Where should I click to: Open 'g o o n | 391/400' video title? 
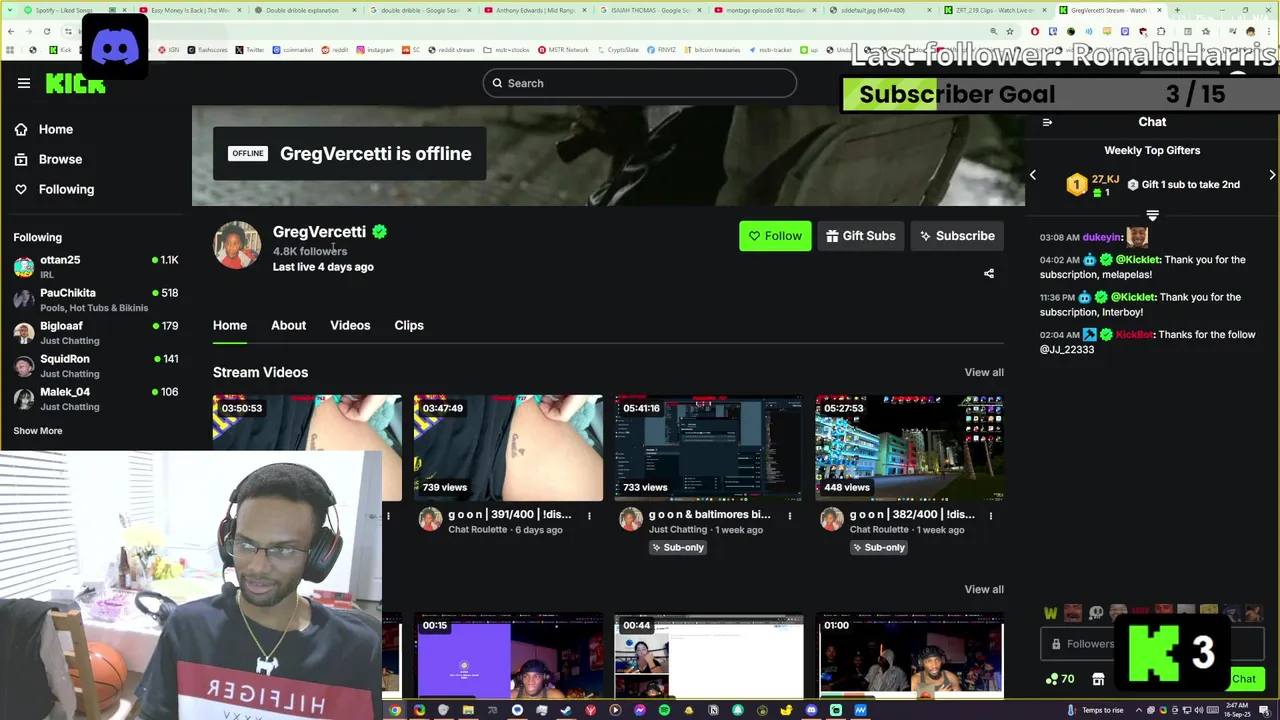(x=510, y=514)
